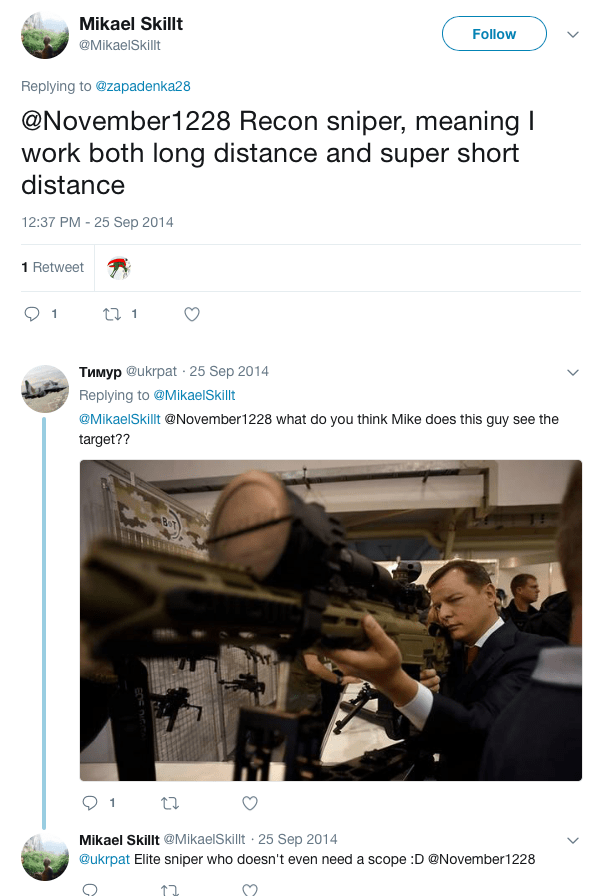The width and height of the screenshot is (610, 896).
Task: Reply to the elite sniper comment
Action: pyautogui.click(x=89, y=888)
